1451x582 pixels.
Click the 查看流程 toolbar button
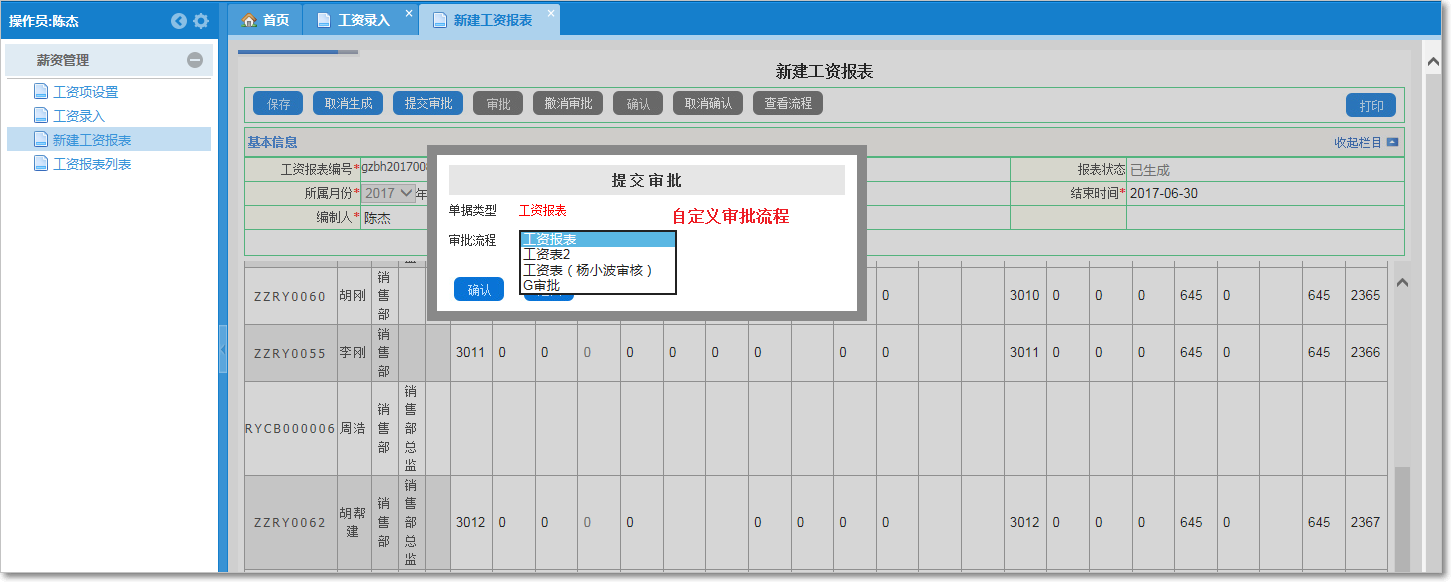[787, 102]
